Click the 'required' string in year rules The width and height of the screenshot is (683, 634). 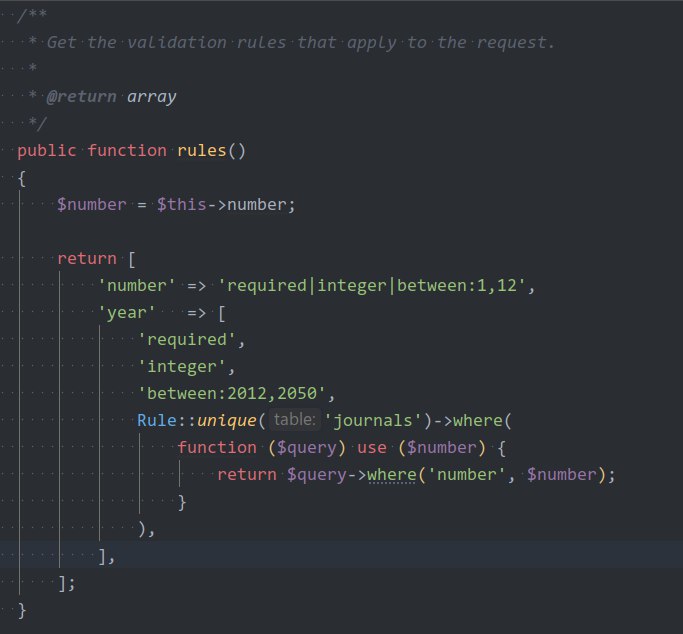coord(187,340)
